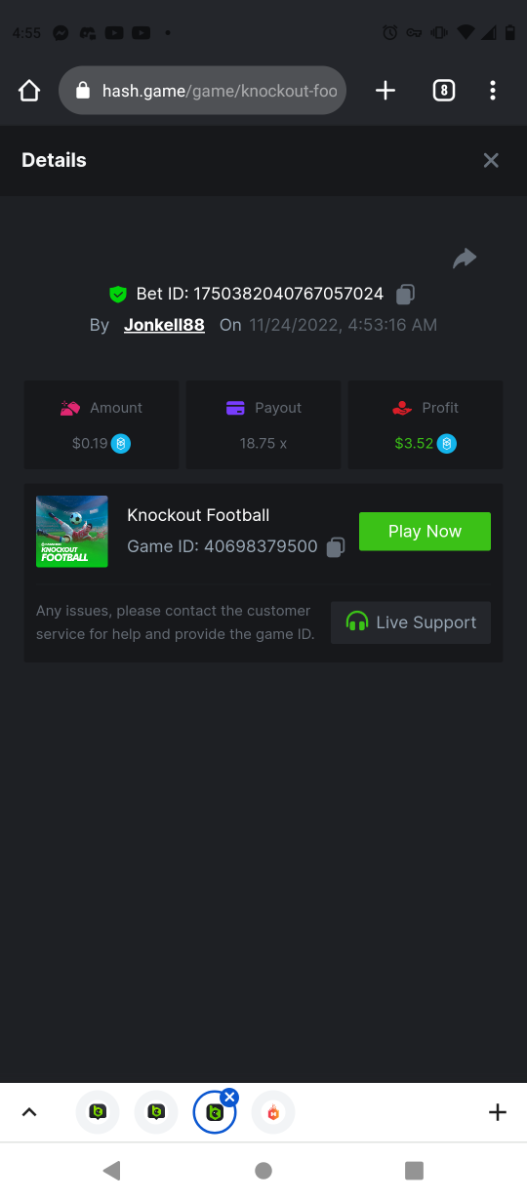Close the currently selected grouped tab

[x=230, y=1097]
